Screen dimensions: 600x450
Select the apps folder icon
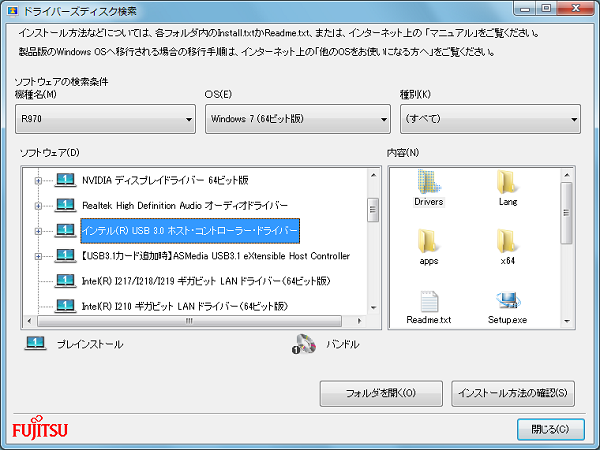point(428,242)
